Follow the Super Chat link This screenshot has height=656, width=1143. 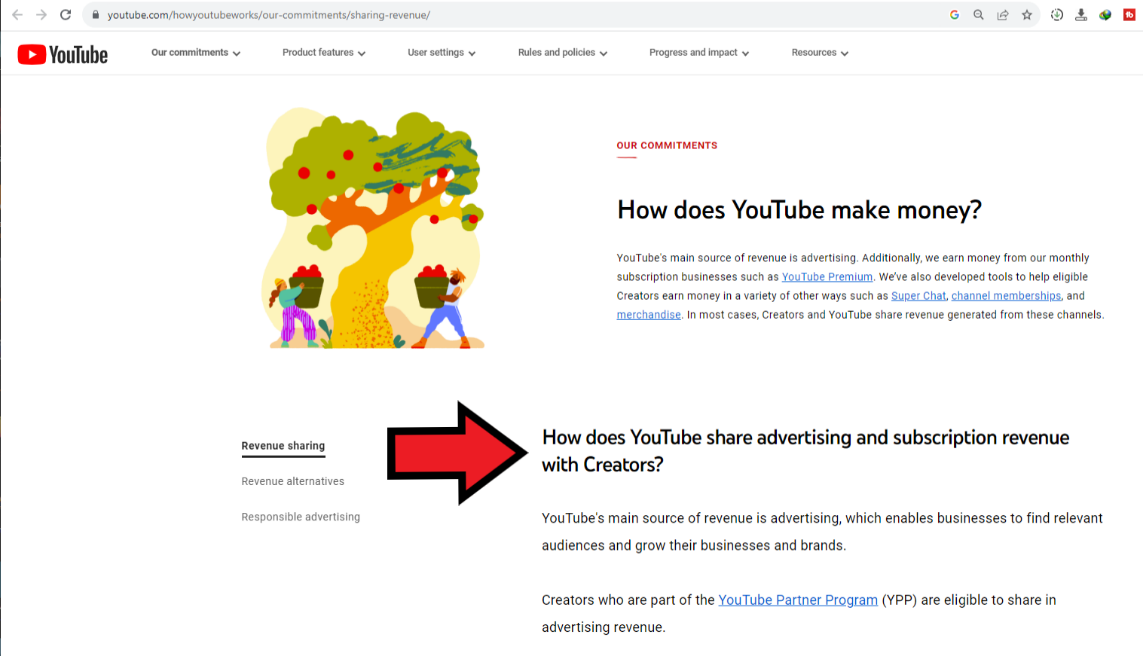click(x=918, y=296)
